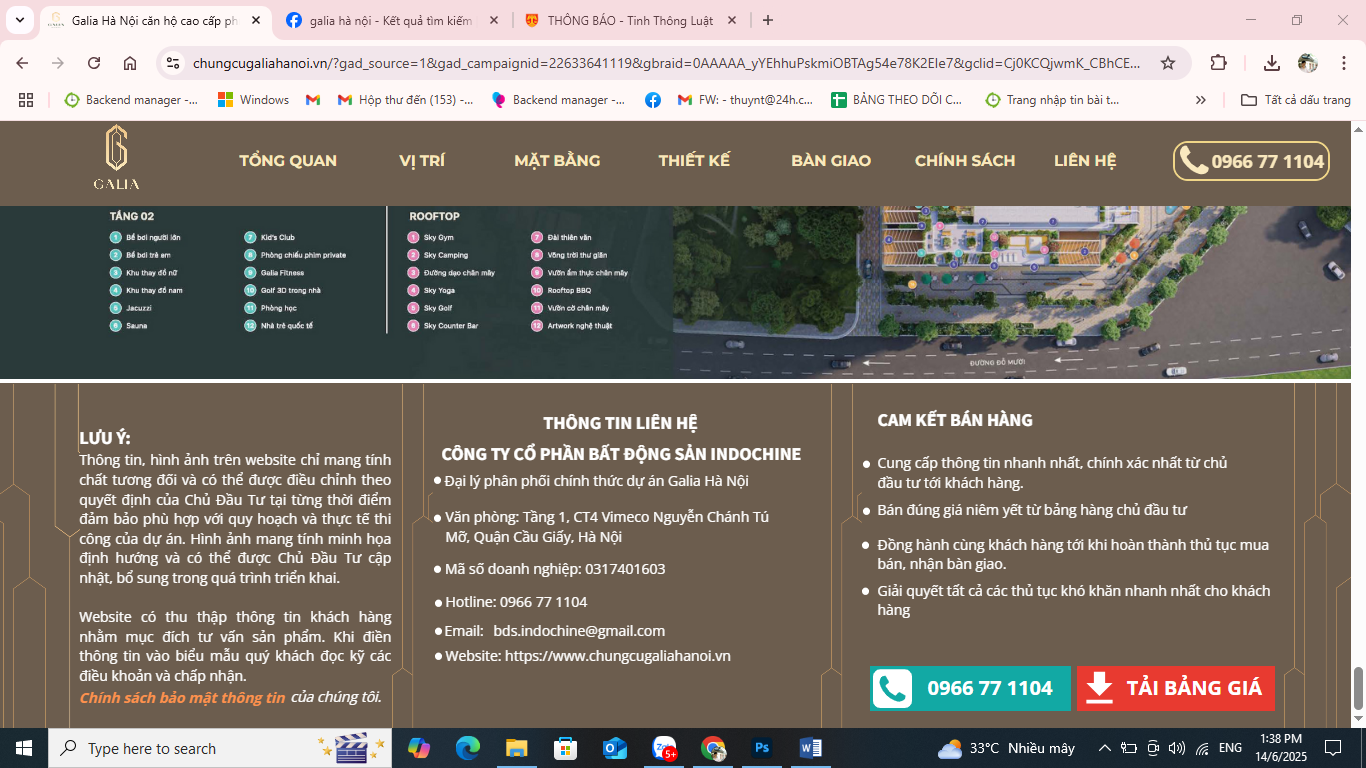Open LIÊN HỆ menu item
This screenshot has width=1366, height=768.
click(x=1085, y=161)
